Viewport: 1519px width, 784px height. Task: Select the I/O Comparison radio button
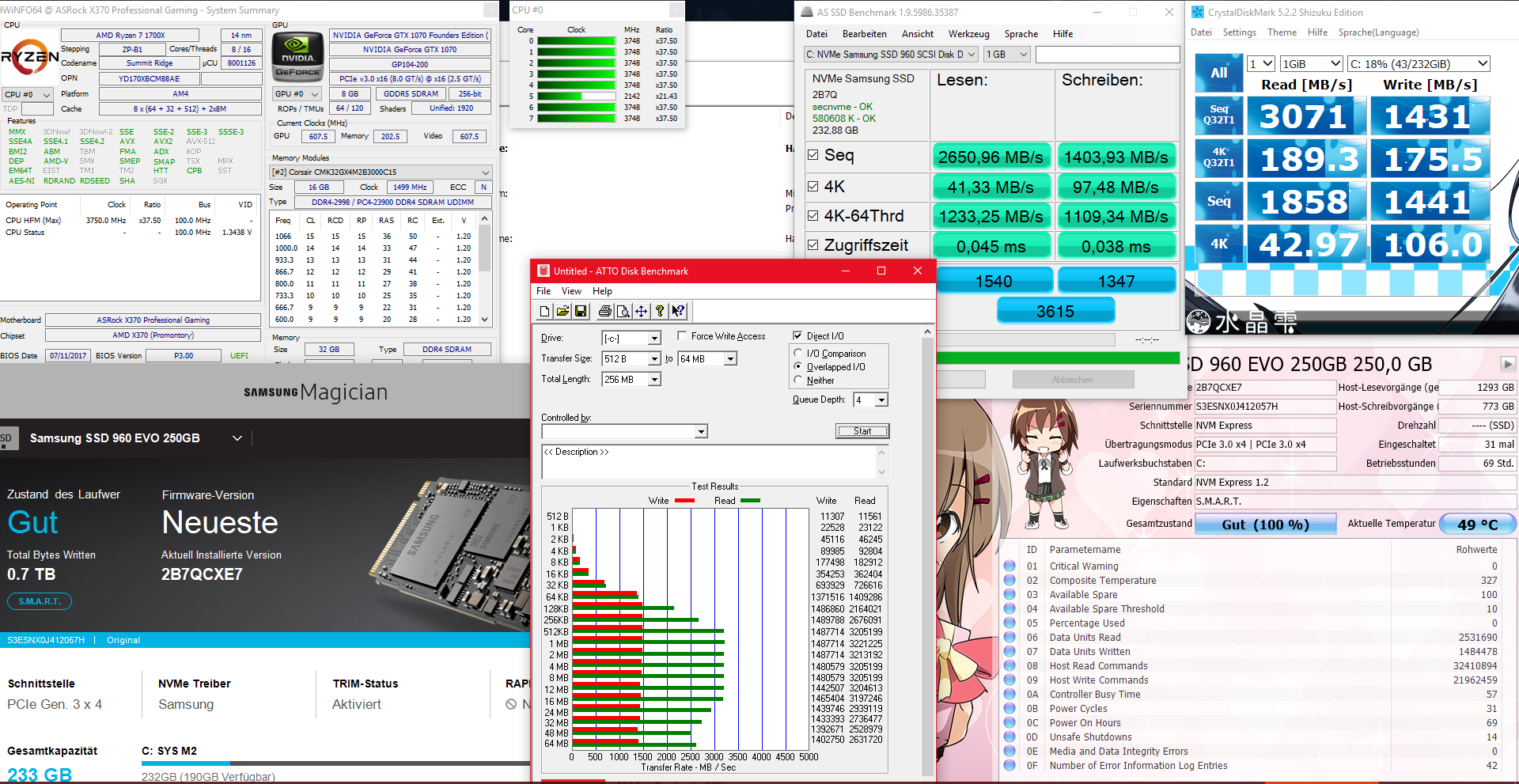[x=798, y=354]
